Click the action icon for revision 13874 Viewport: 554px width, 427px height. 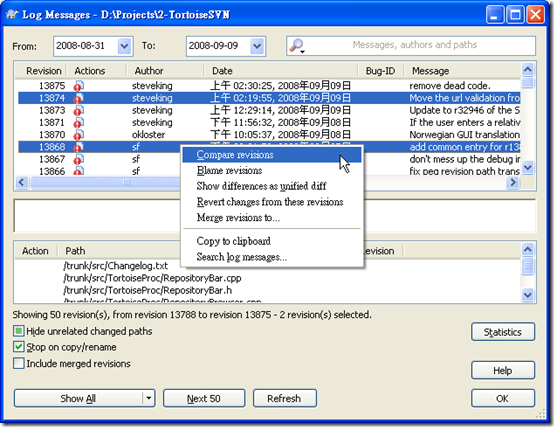[x=78, y=98]
